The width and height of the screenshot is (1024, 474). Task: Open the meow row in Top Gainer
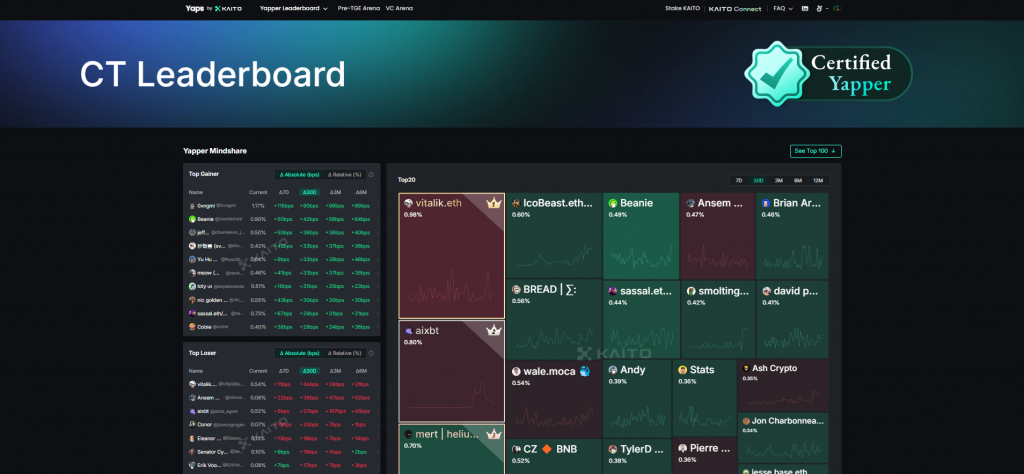point(281,273)
